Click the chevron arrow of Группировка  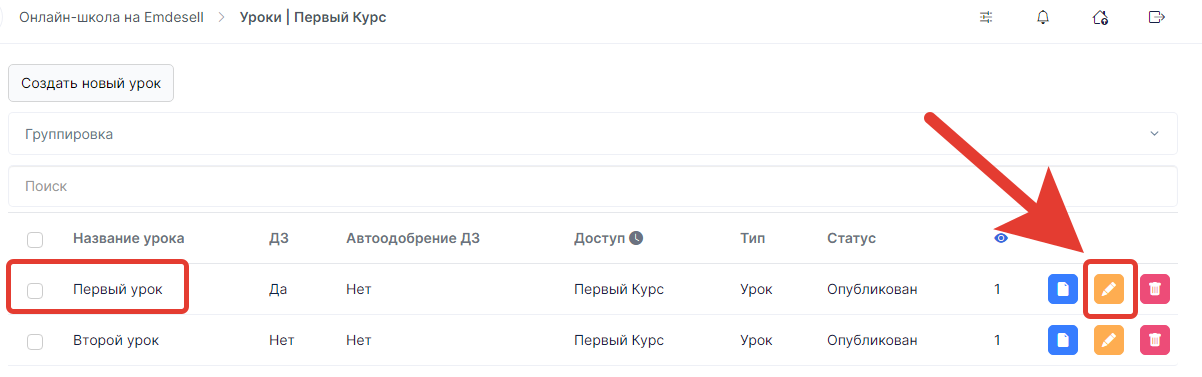pyautogui.click(x=1154, y=134)
